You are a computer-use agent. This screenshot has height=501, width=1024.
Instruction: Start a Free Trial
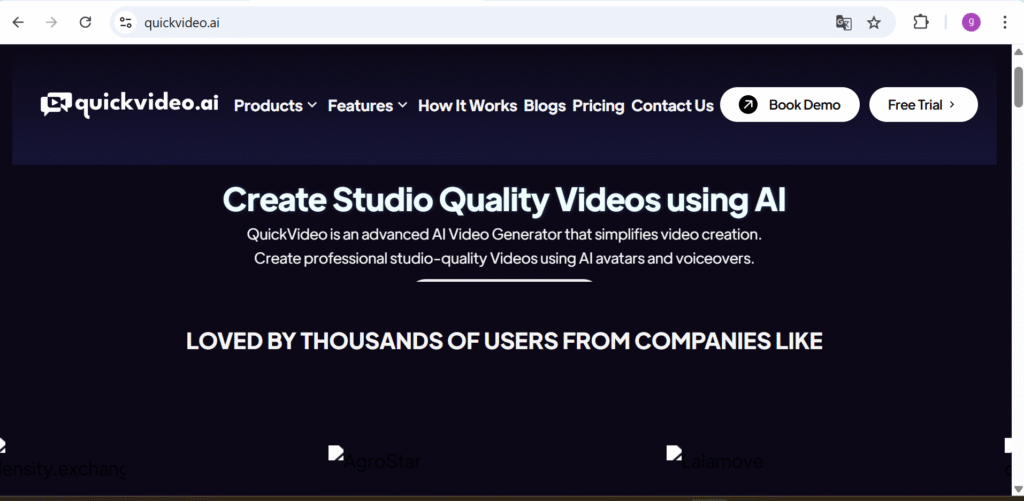coord(922,104)
